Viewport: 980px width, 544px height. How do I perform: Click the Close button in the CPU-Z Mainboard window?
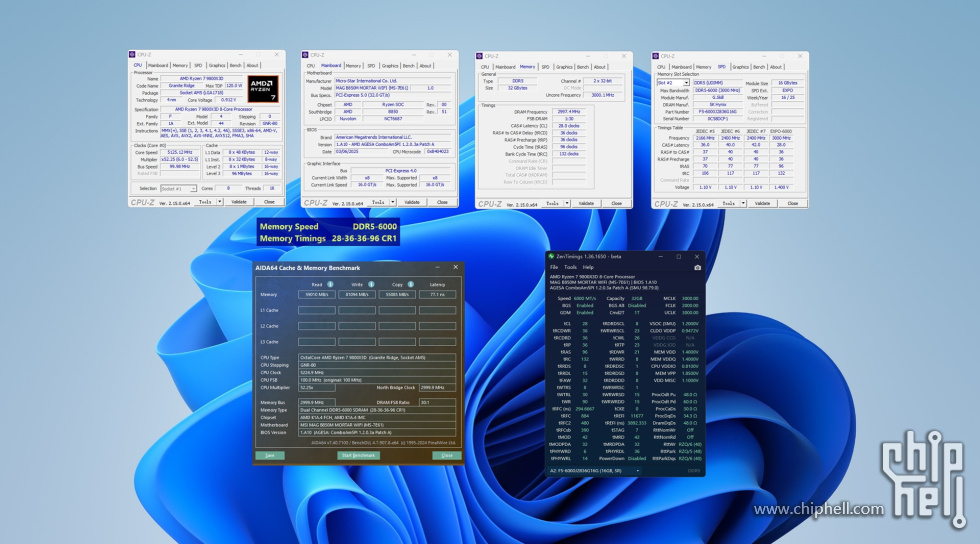tap(442, 203)
